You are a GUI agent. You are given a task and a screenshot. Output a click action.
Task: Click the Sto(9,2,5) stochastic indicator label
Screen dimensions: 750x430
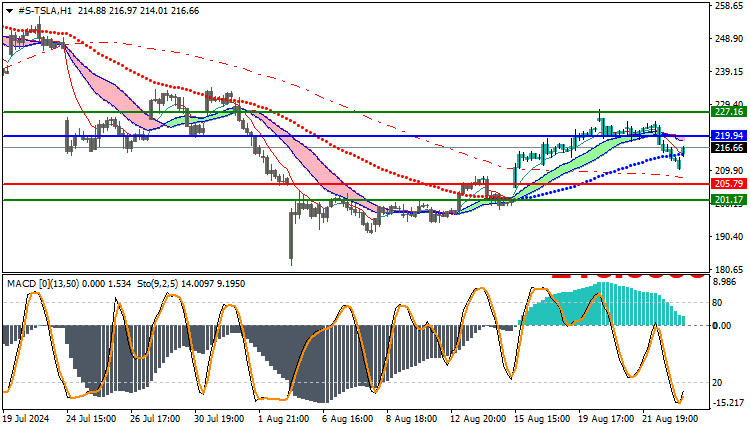[157, 284]
